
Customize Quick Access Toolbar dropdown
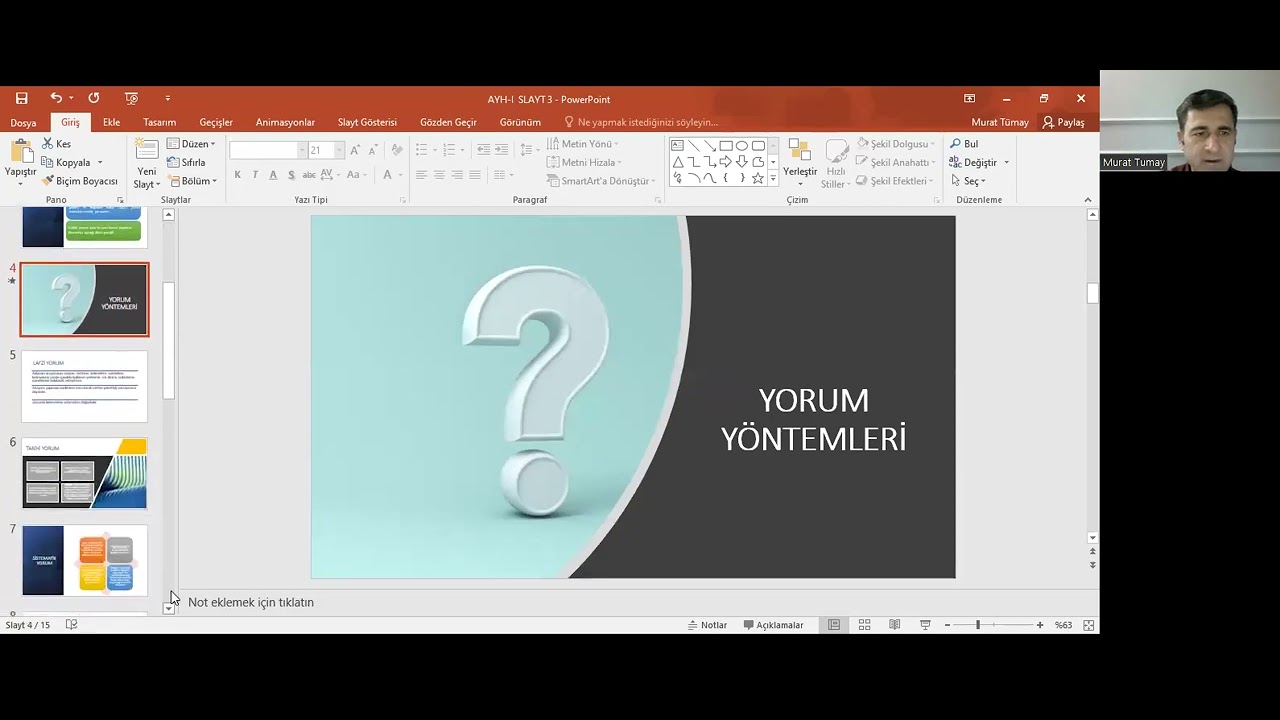point(167,98)
